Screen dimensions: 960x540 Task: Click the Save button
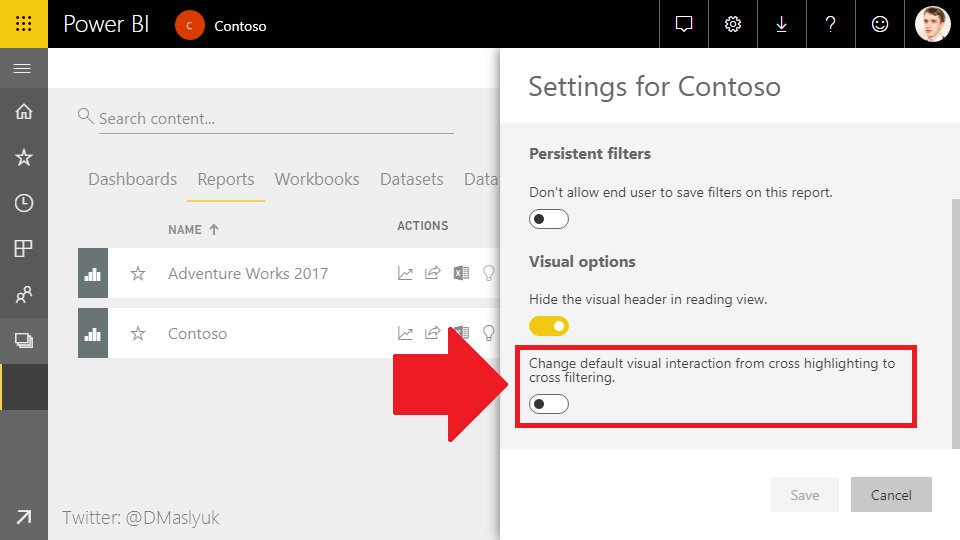(x=804, y=495)
